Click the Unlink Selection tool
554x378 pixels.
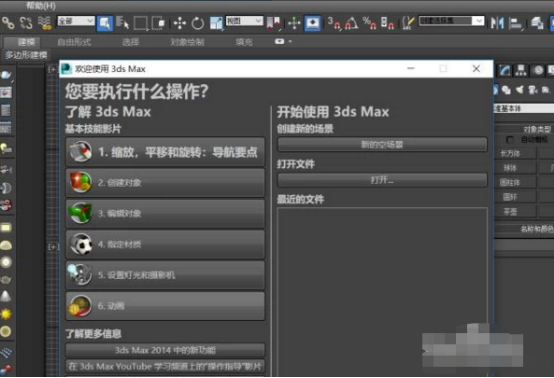click(x=26, y=23)
